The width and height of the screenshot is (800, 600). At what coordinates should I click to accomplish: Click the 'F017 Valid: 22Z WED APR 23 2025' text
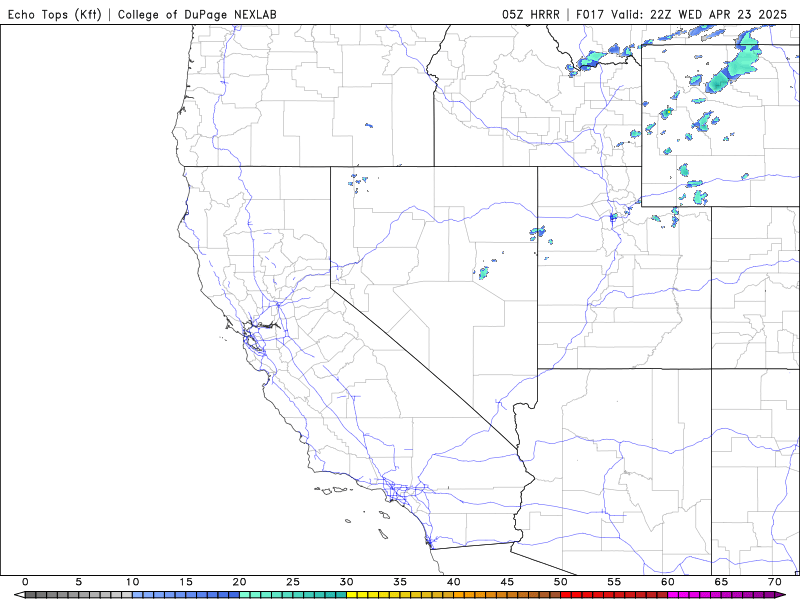[682, 14]
